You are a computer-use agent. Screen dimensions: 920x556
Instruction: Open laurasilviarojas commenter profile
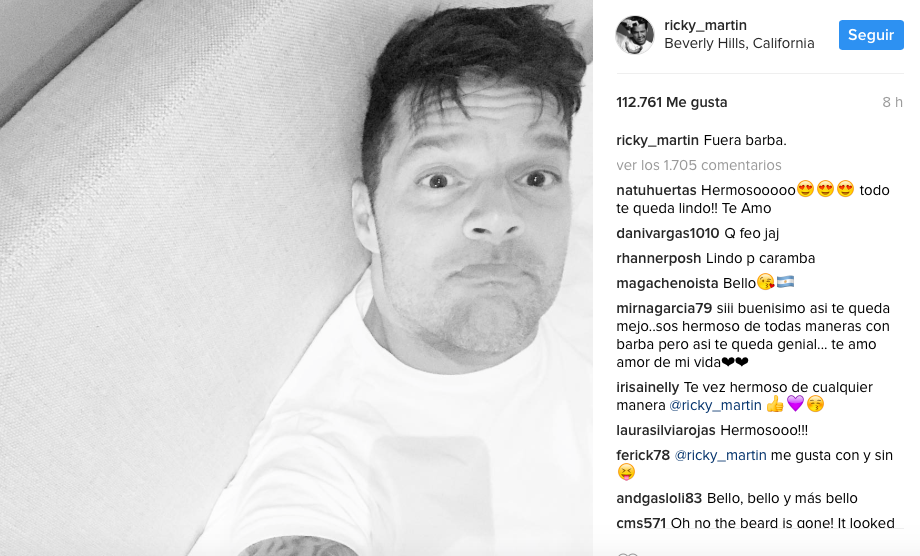(666, 430)
